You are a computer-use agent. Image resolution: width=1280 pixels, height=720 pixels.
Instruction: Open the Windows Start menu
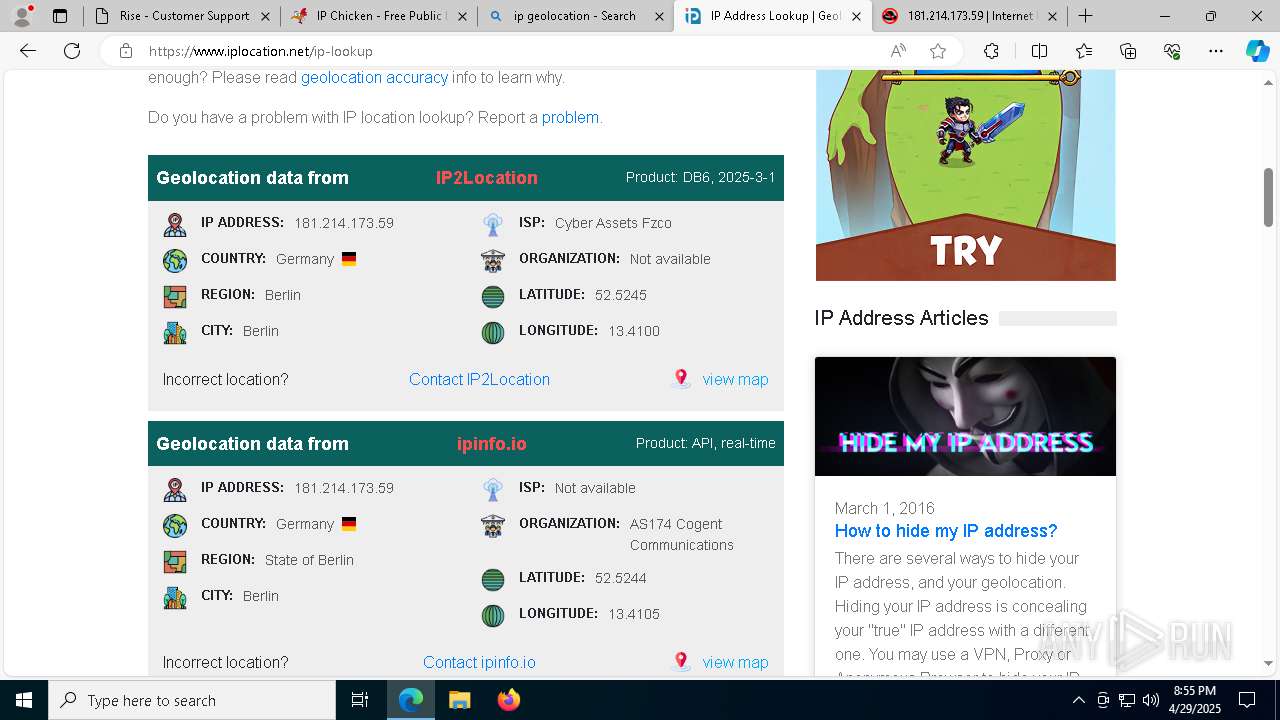tap(24, 700)
